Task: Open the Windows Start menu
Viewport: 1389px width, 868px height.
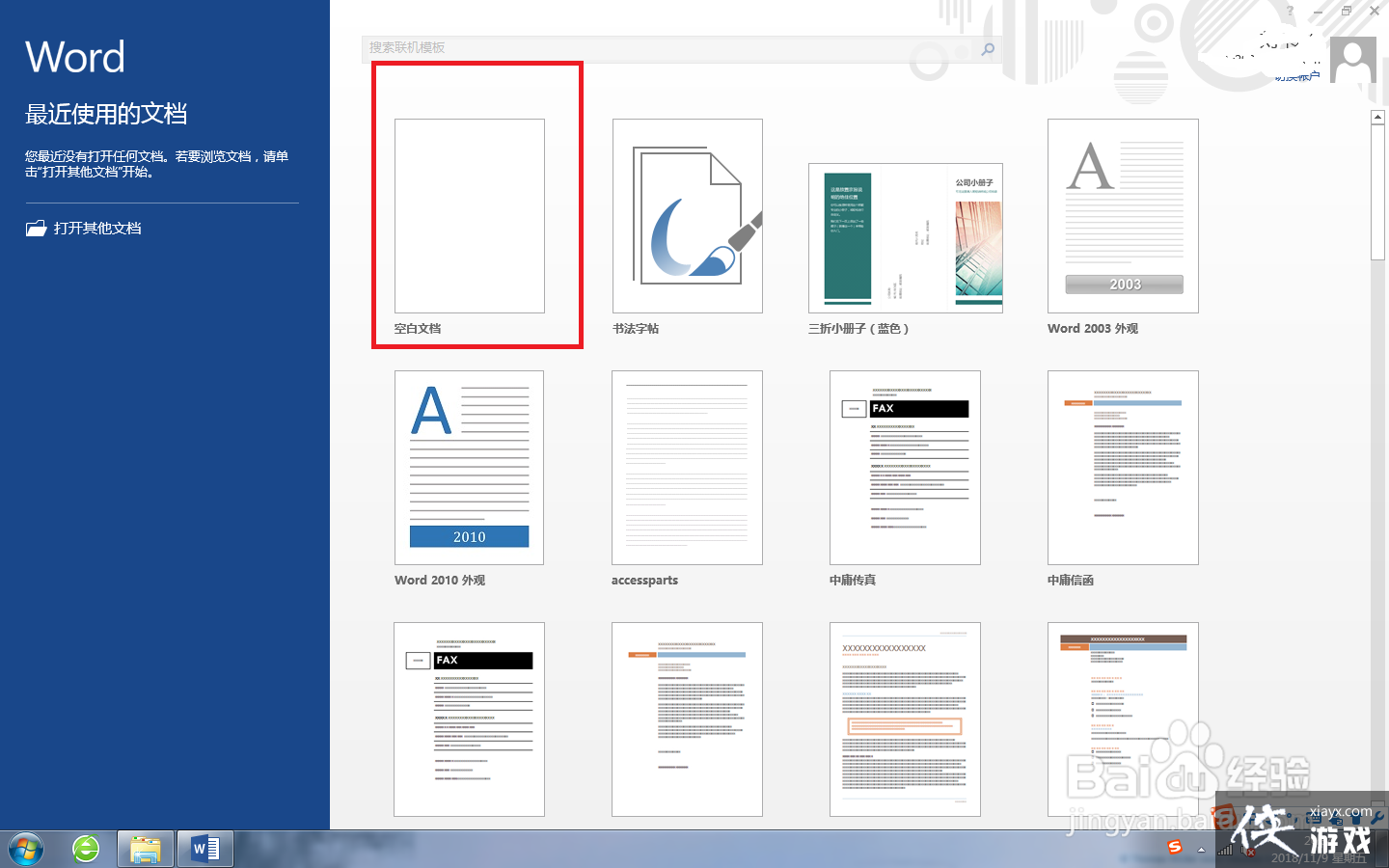Action: [25, 850]
